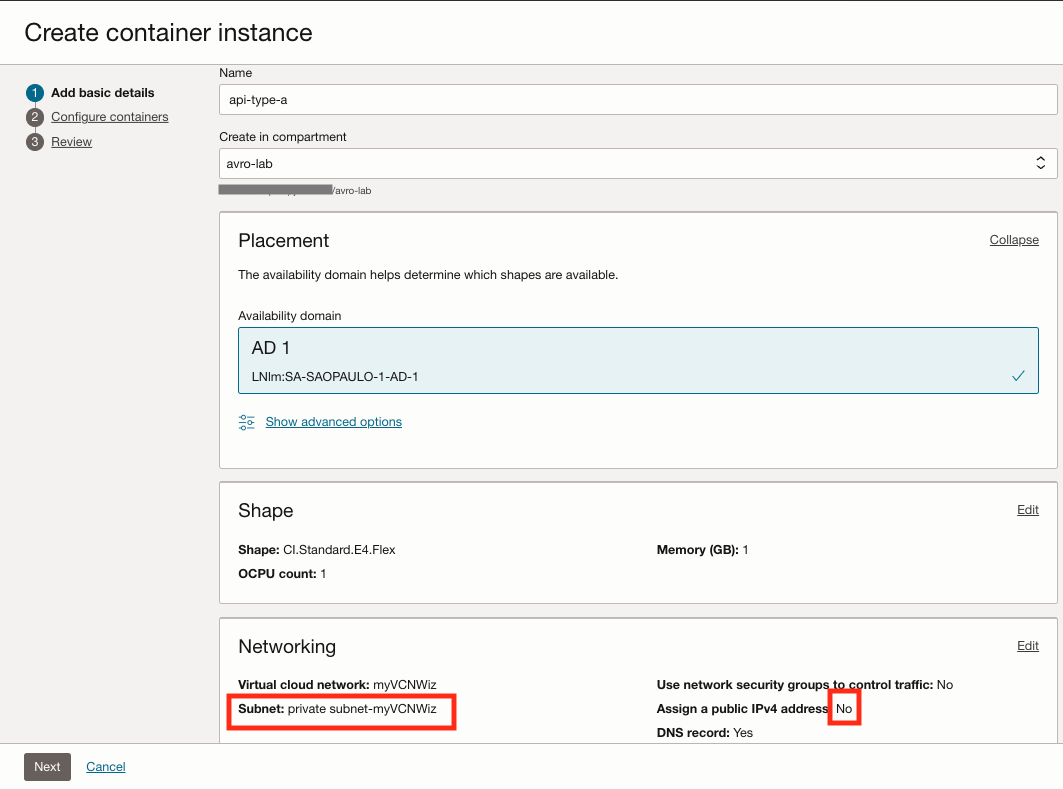
Task: Click Subnet private subnet-myVCNWiz text
Action: pyautogui.click(x=337, y=708)
